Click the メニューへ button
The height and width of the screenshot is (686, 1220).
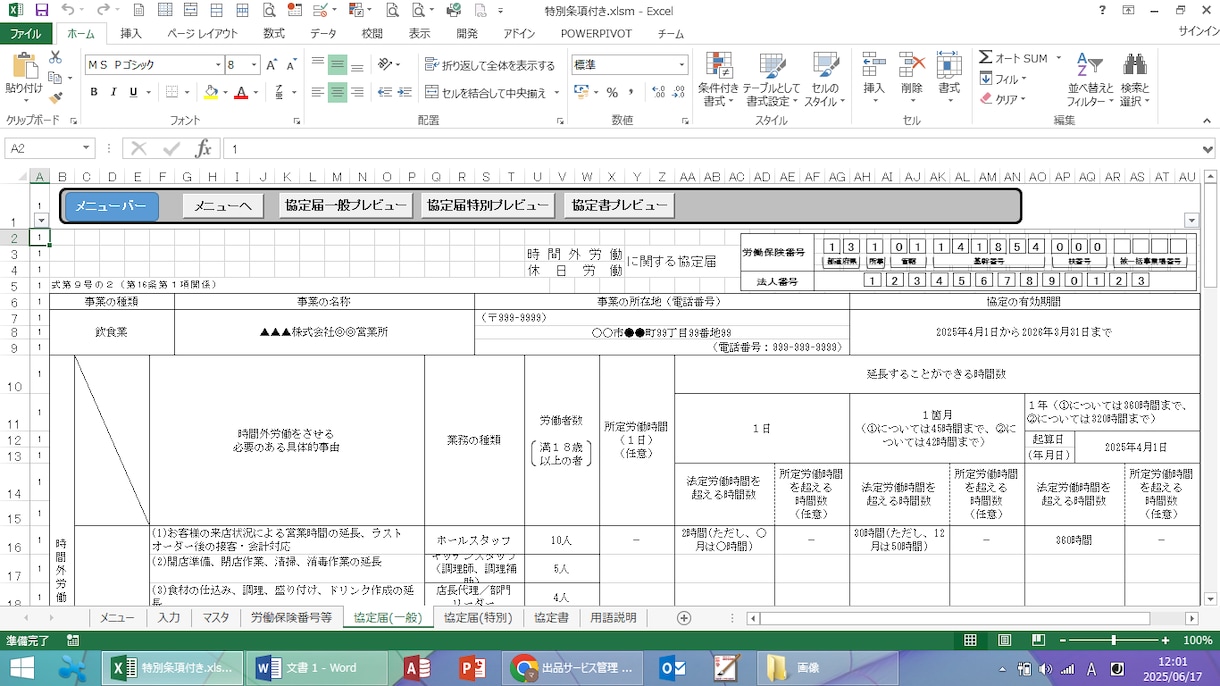click(x=223, y=206)
